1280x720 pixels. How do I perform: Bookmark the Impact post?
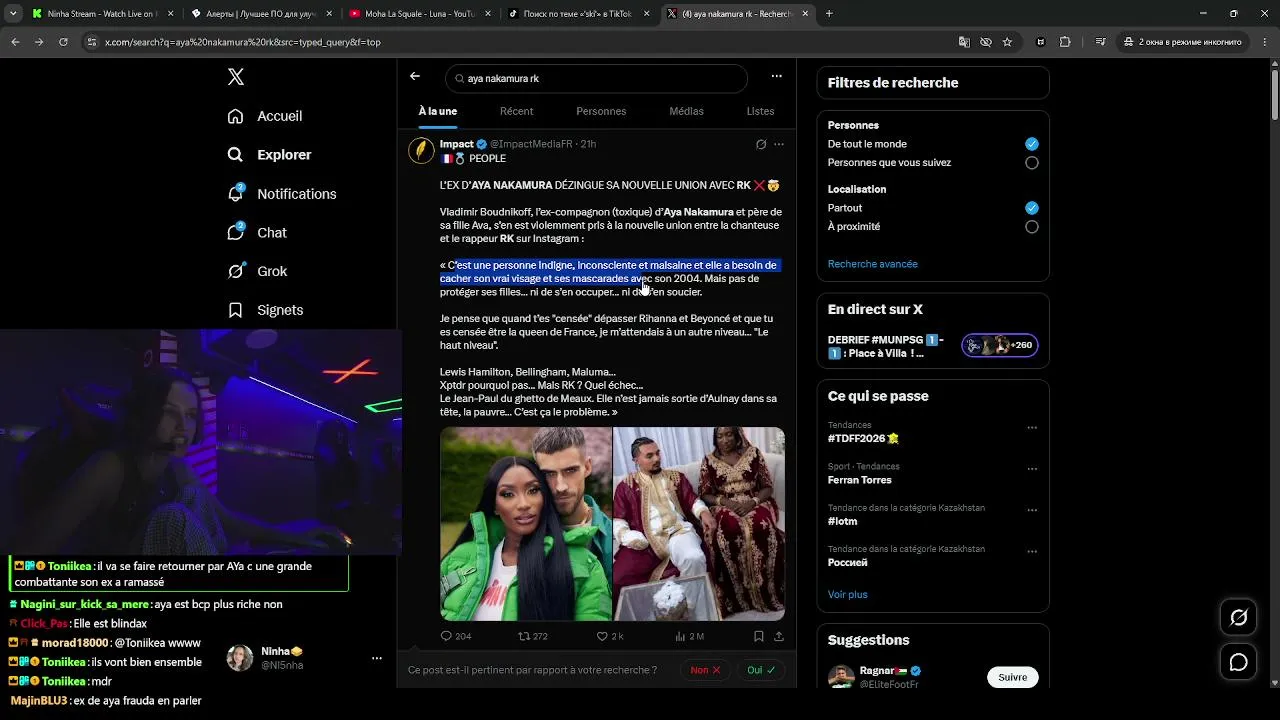pyautogui.click(x=759, y=636)
